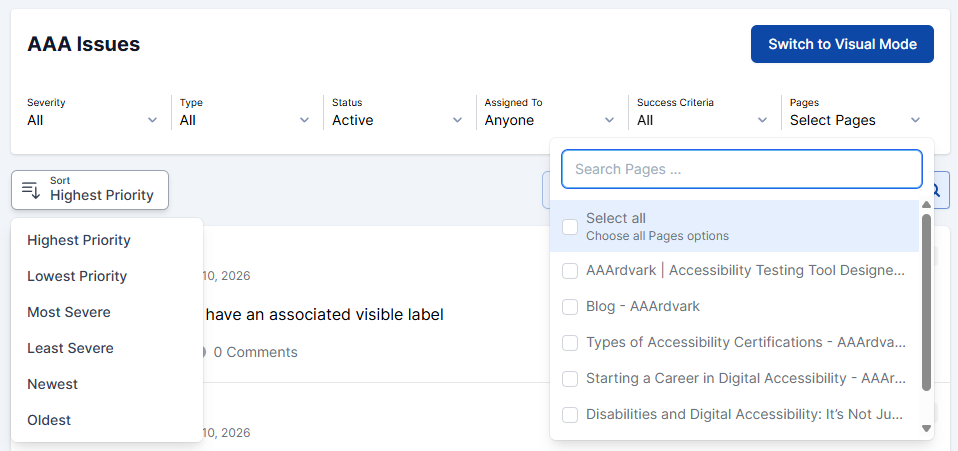Click the sort icon beside Highest Priority

click(x=31, y=190)
